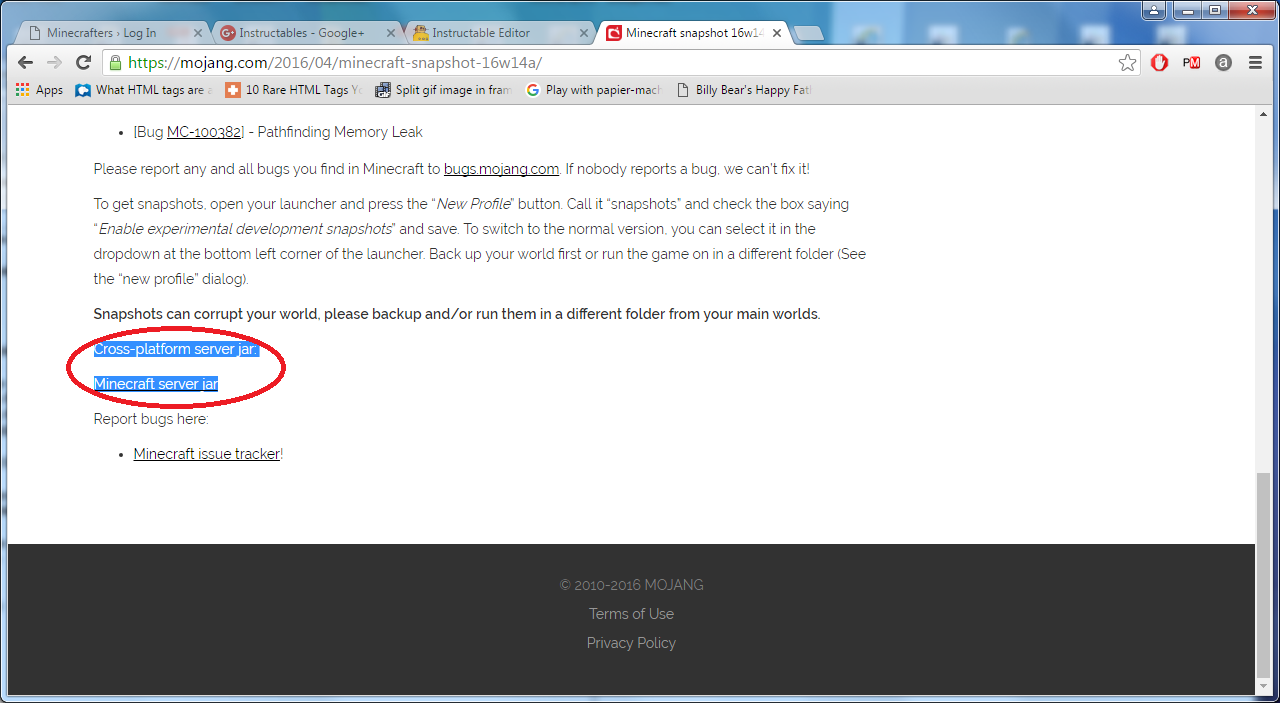Click the green padlock security icon
Screen dimensions: 1280x703
(115, 62)
